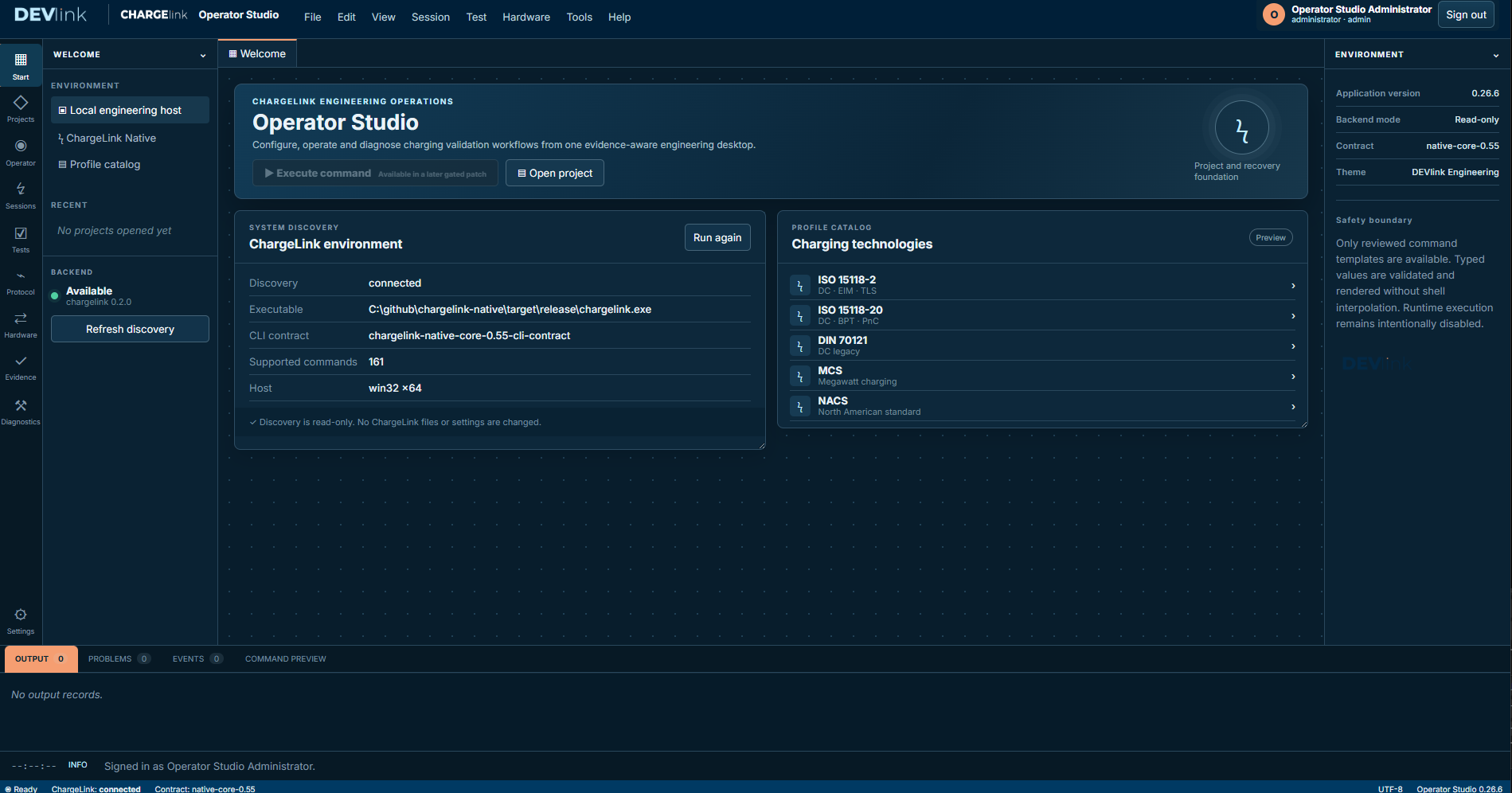Click the ChargeLink environment panel corner grip

click(x=762, y=446)
